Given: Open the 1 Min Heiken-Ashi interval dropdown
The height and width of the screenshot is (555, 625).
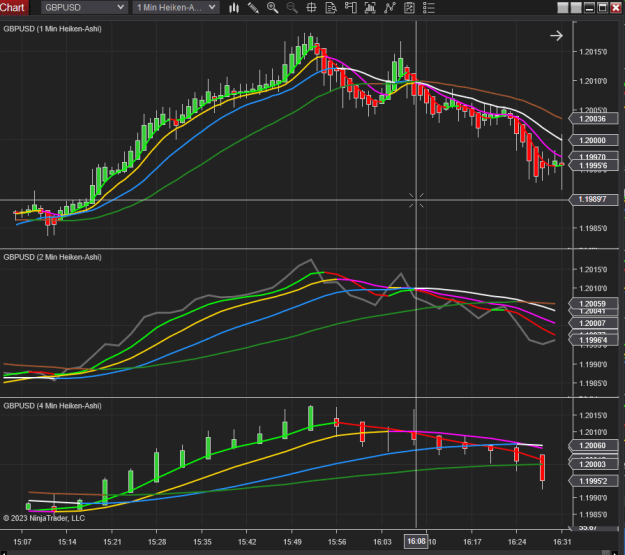Looking at the screenshot, I should [x=176, y=8].
